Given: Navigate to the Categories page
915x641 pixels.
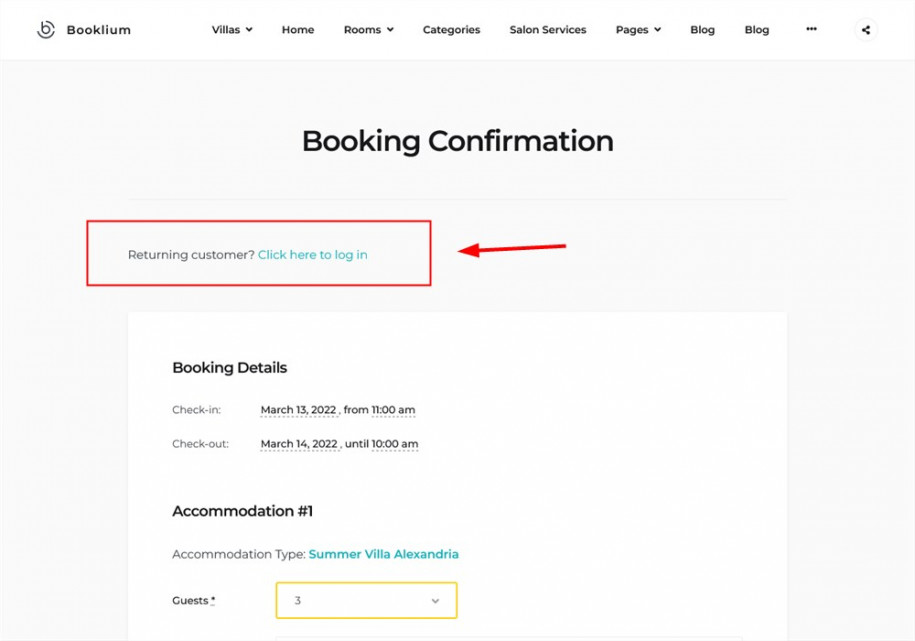Looking at the screenshot, I should pyautogui.click(x=451, y=29).
